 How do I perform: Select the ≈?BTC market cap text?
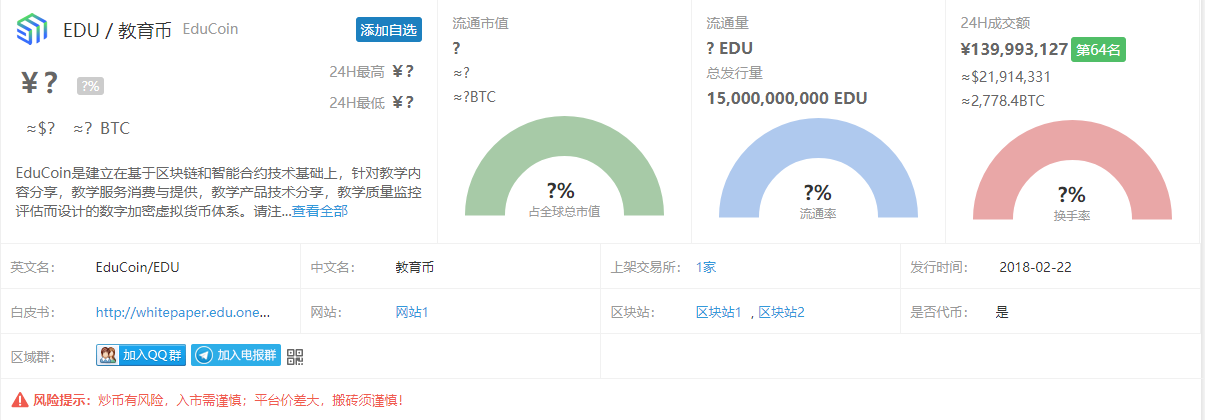[x=474, y=97]
